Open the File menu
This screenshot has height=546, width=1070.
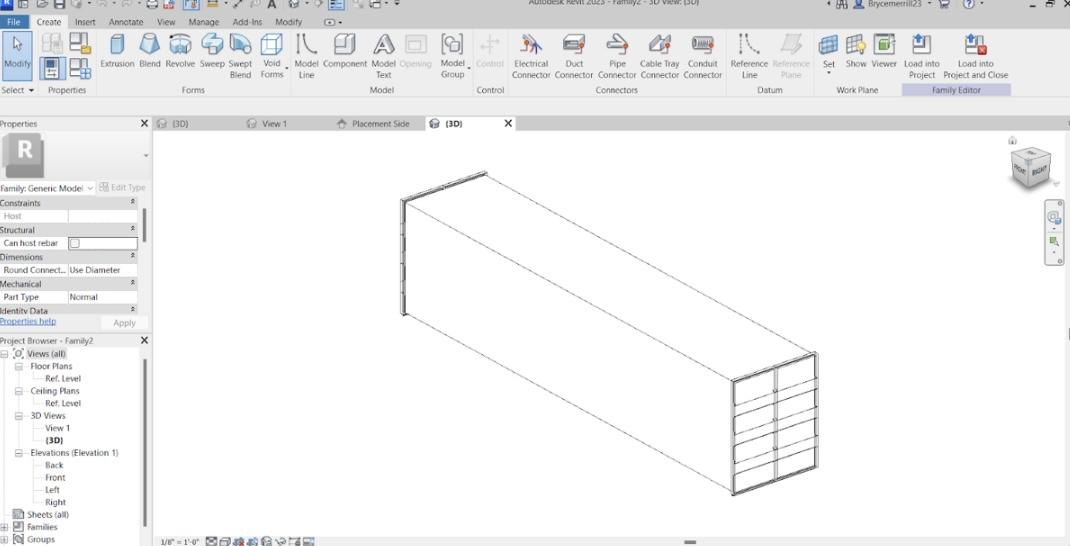[14, 22]
